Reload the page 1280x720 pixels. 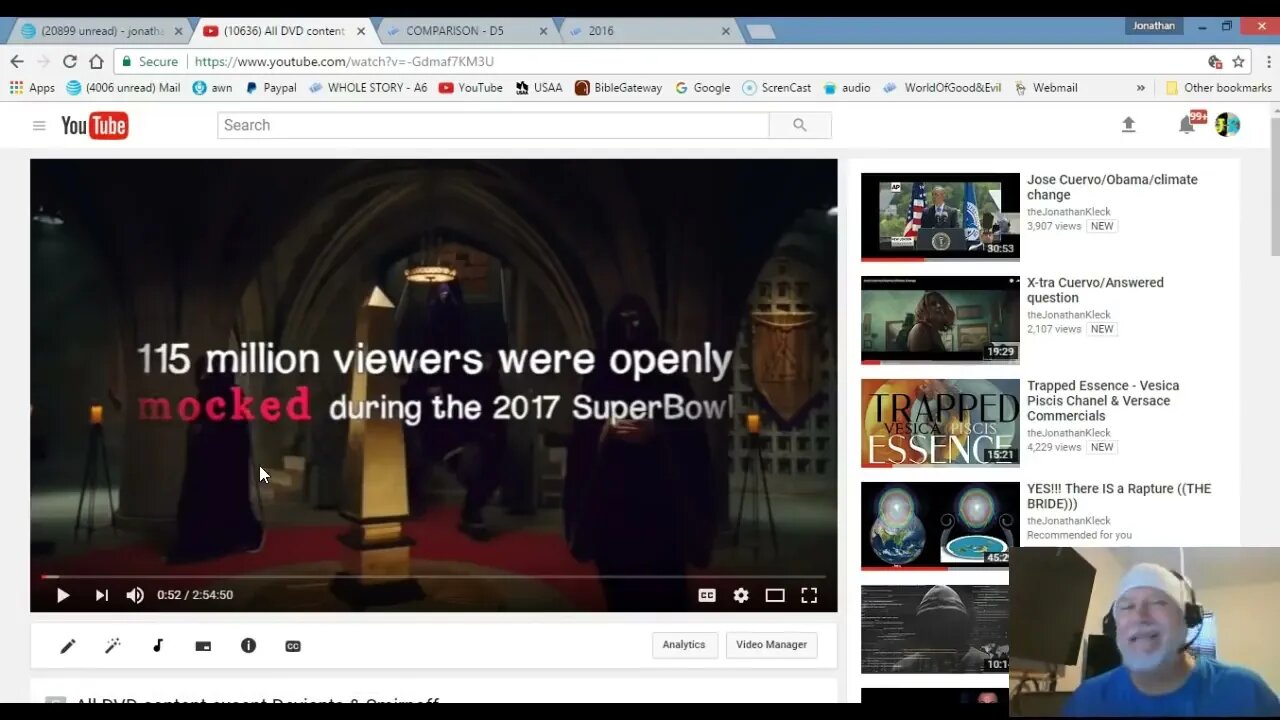pyautogui.click(x=70, y=61)
